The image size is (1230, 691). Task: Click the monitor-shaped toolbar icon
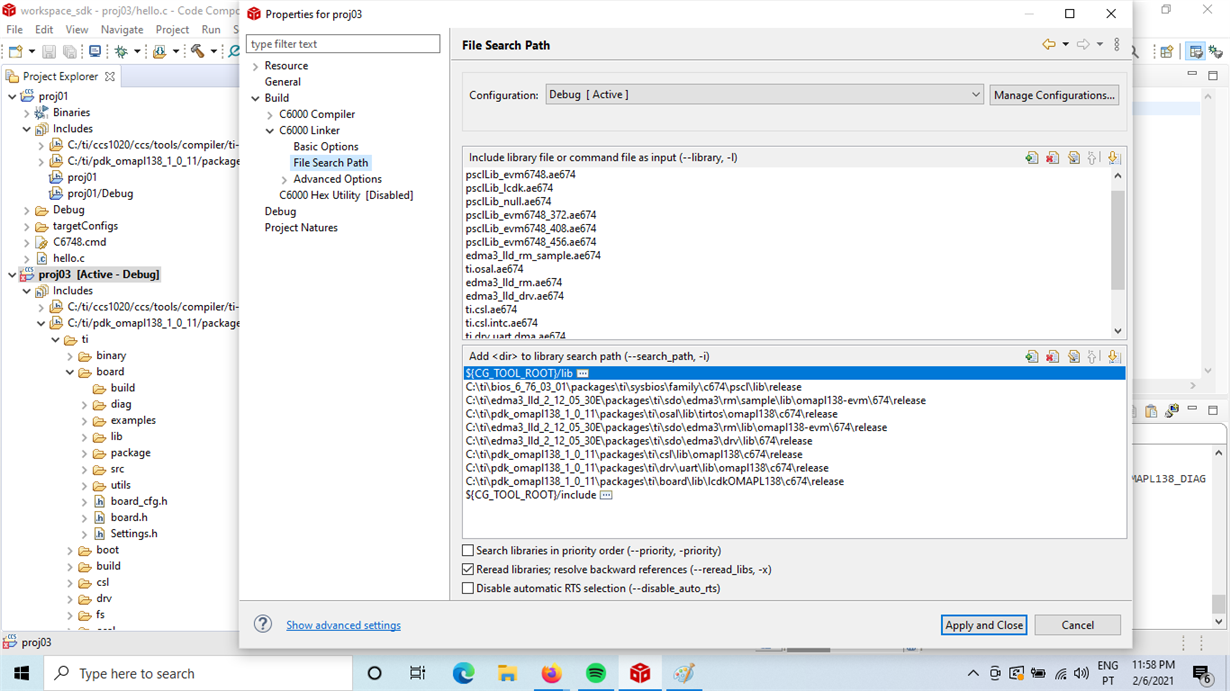pos(95,51)
